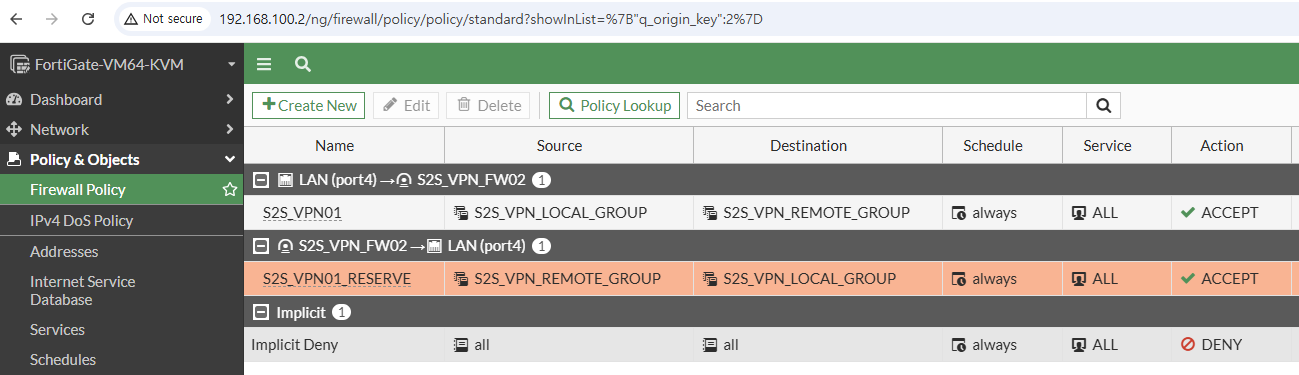Sort by the Source column header
The width and height of the screenshot is (1299, 375).
pos(559,146)
